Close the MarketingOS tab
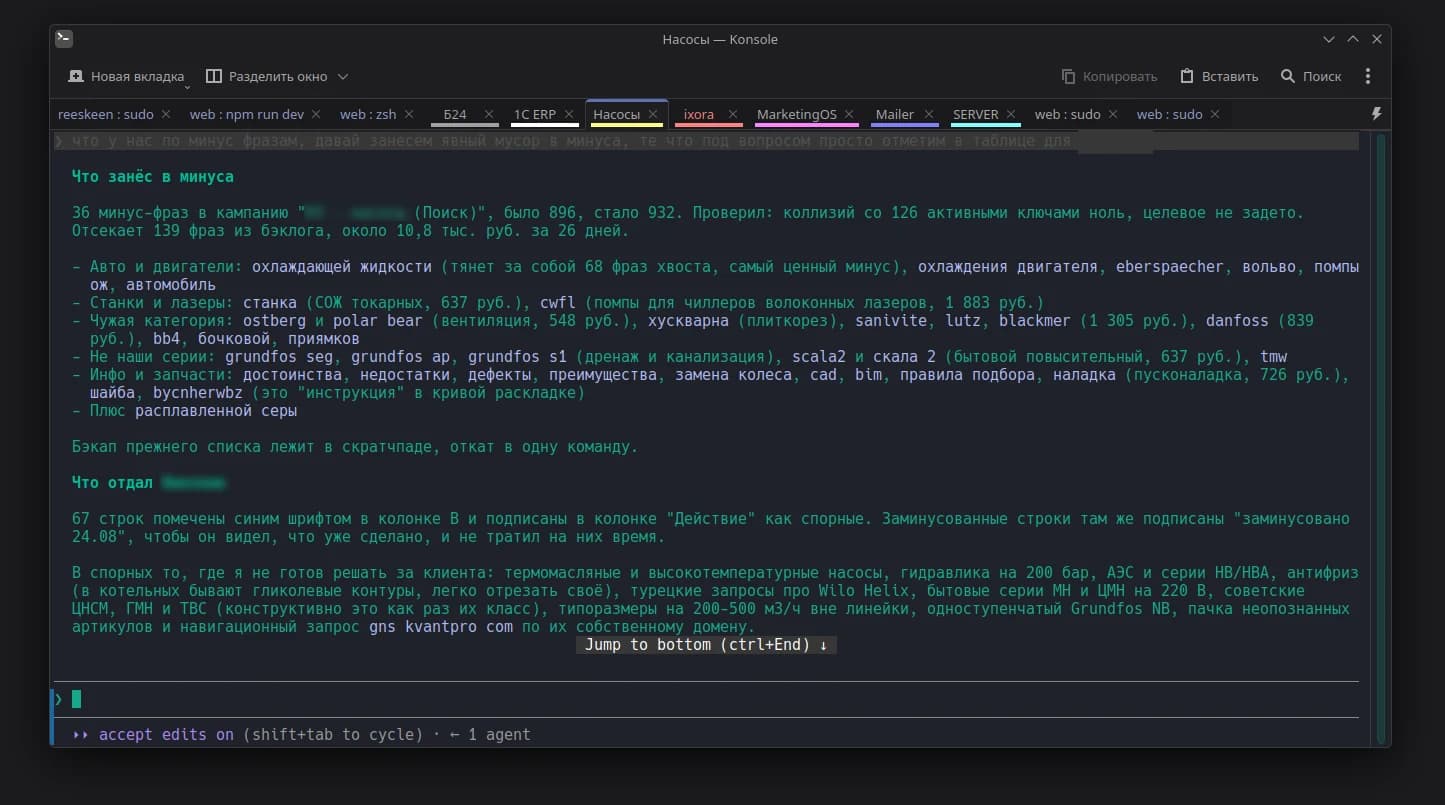1445x805 pixels. (850, 114)
